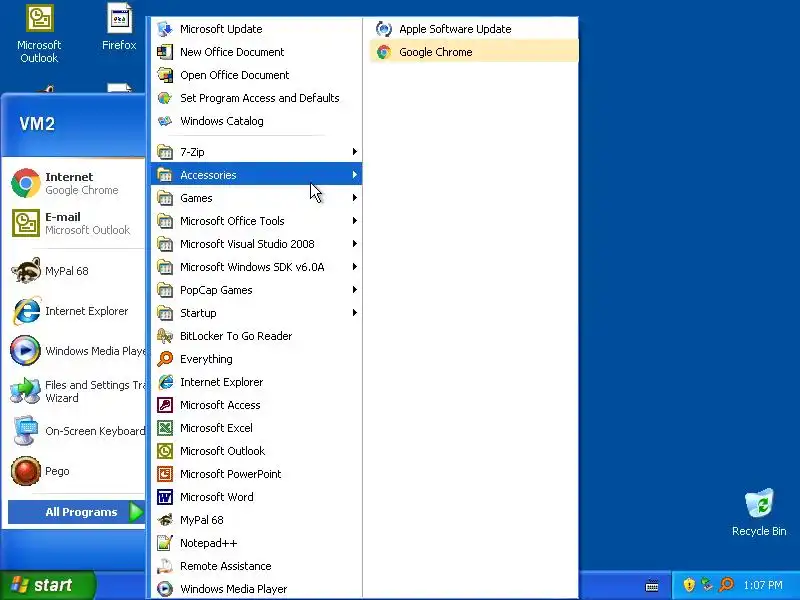The width and height of the screenshot is (800, 600).
Task: Open Windows Media Player icon in recent list
Action: (x=26, y=351)
